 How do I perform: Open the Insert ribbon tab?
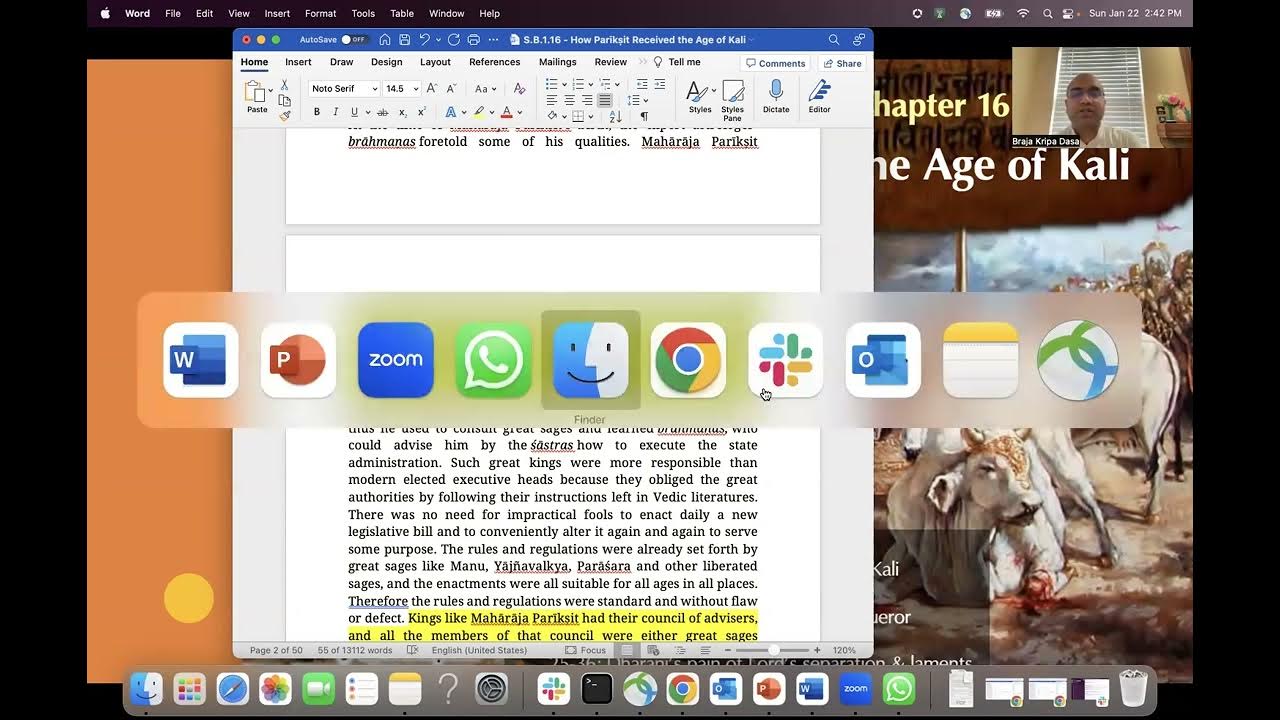pos(298,62)
